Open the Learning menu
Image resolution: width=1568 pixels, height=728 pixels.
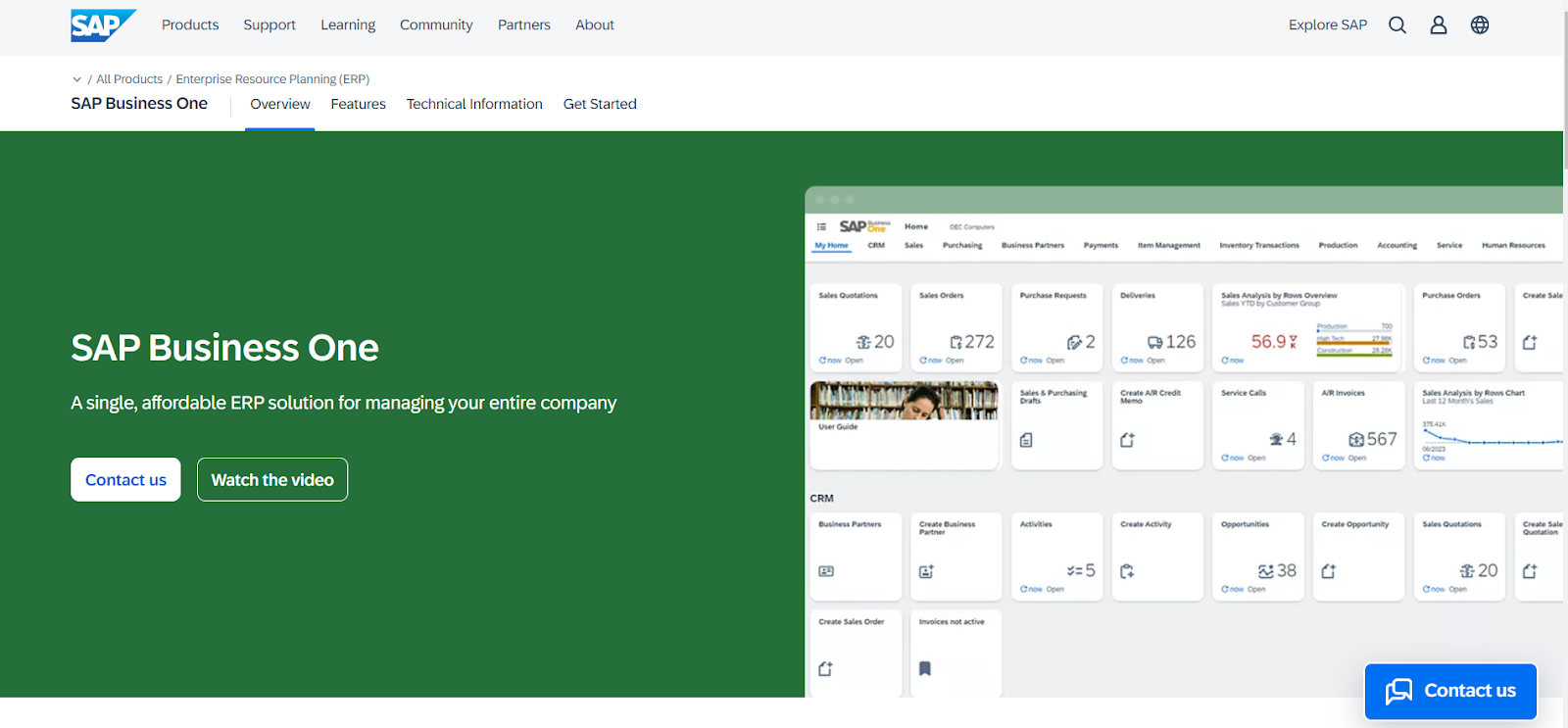348,25
